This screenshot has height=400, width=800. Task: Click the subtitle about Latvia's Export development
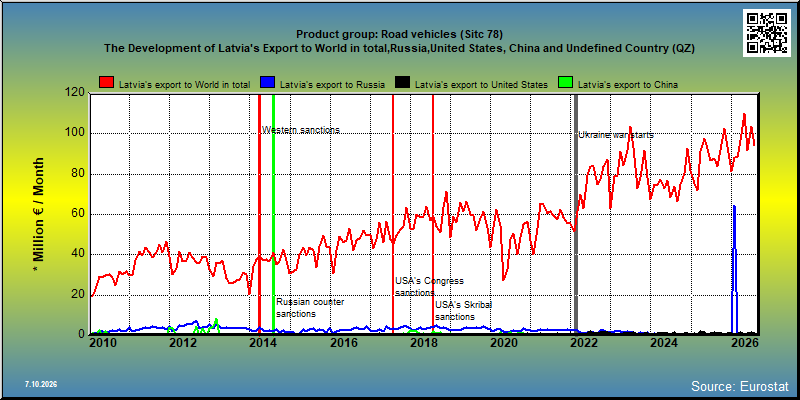tap(399, 48)
